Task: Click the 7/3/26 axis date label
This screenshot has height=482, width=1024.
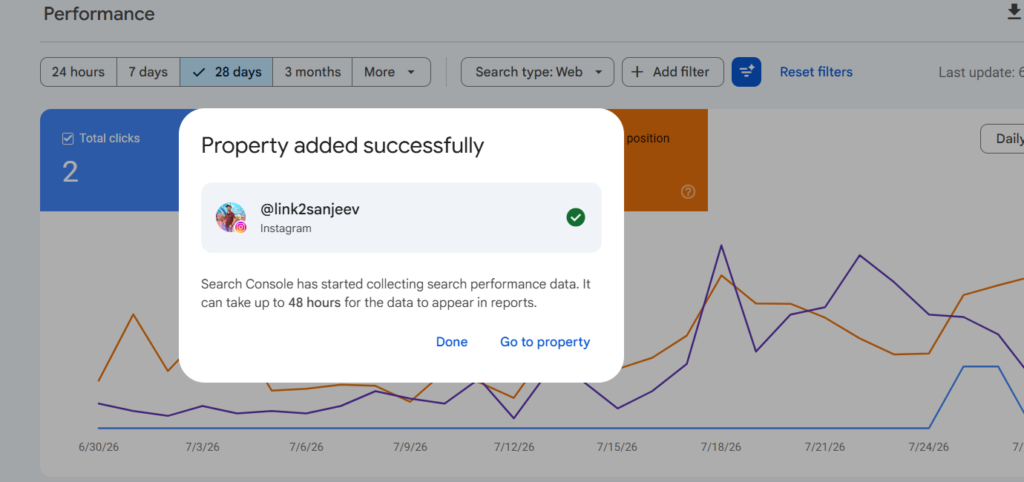Action: pos(202,447)
